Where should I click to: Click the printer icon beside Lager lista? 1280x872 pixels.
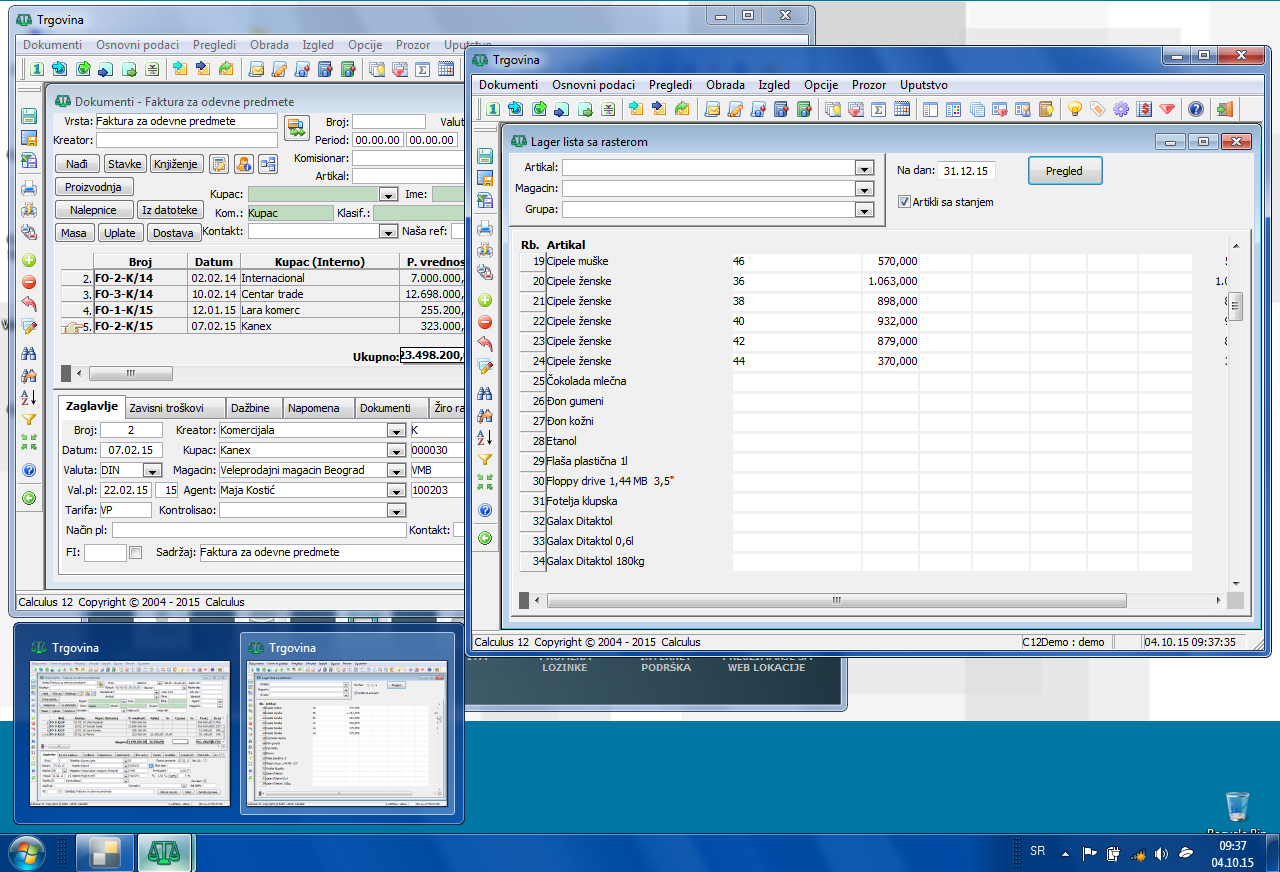(x=485, y=228)
